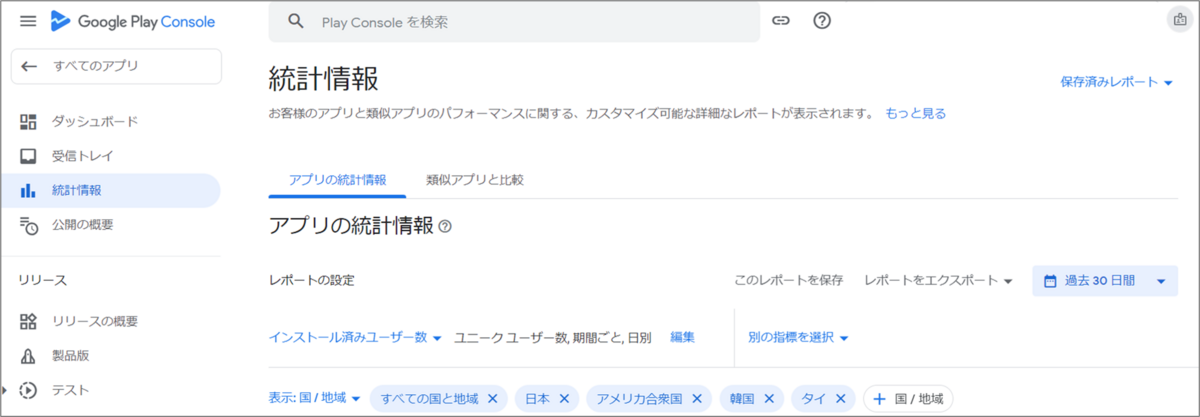The width and height of the screenshot is (1200, 417).
Task: Click the テスト icon in sidebar
Action: tap(29, 390)
